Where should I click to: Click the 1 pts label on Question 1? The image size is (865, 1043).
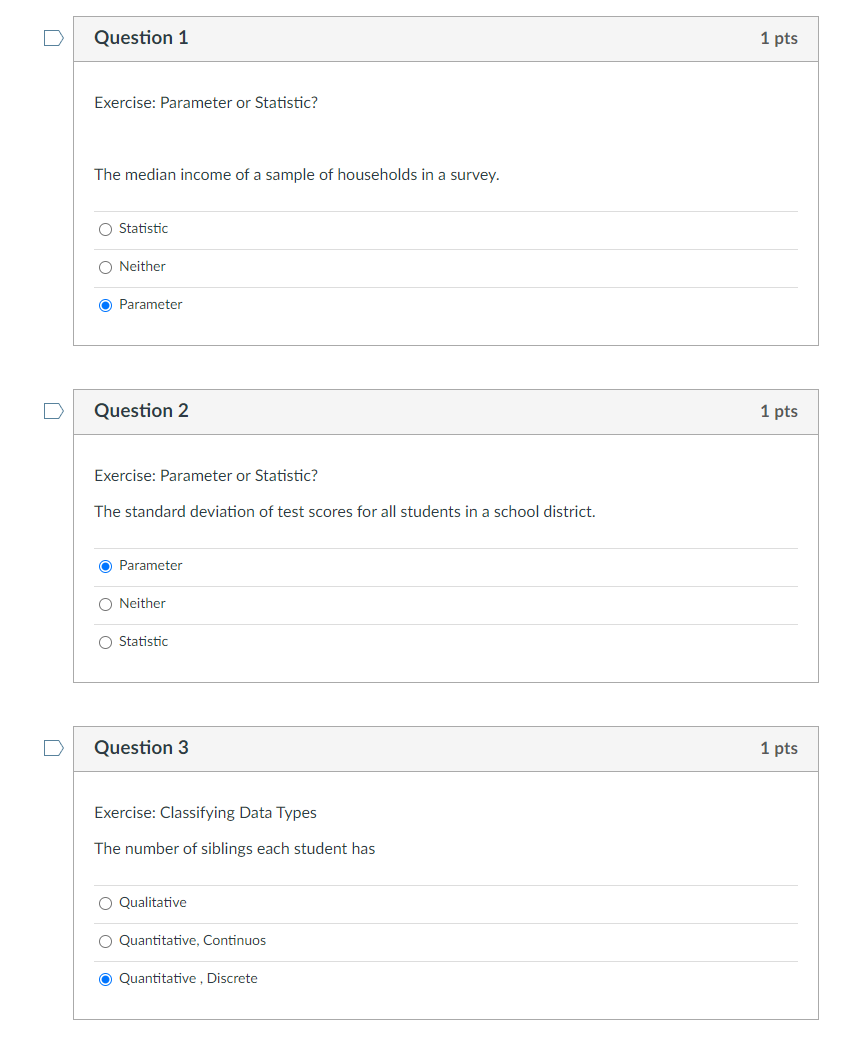click(778, 39)
